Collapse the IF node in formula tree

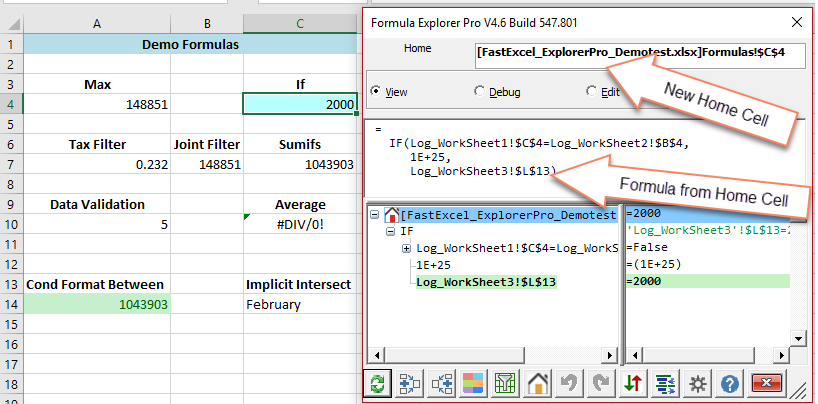(391, 231)
